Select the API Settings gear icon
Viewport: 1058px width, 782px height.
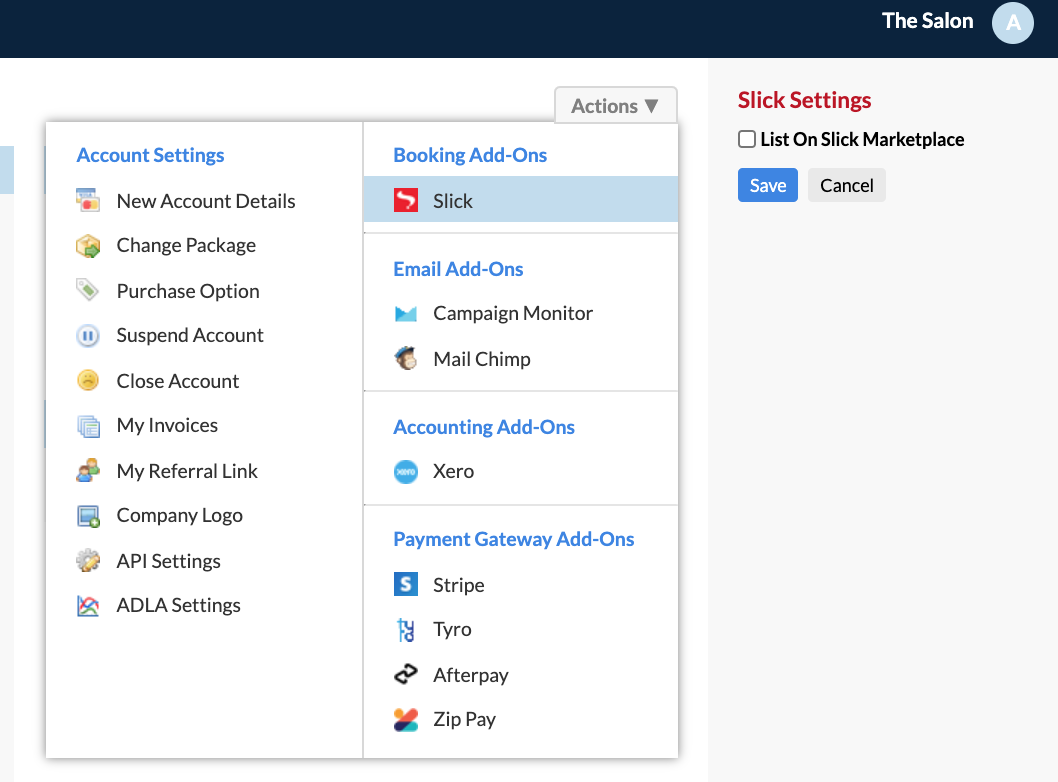click(88, 560)
